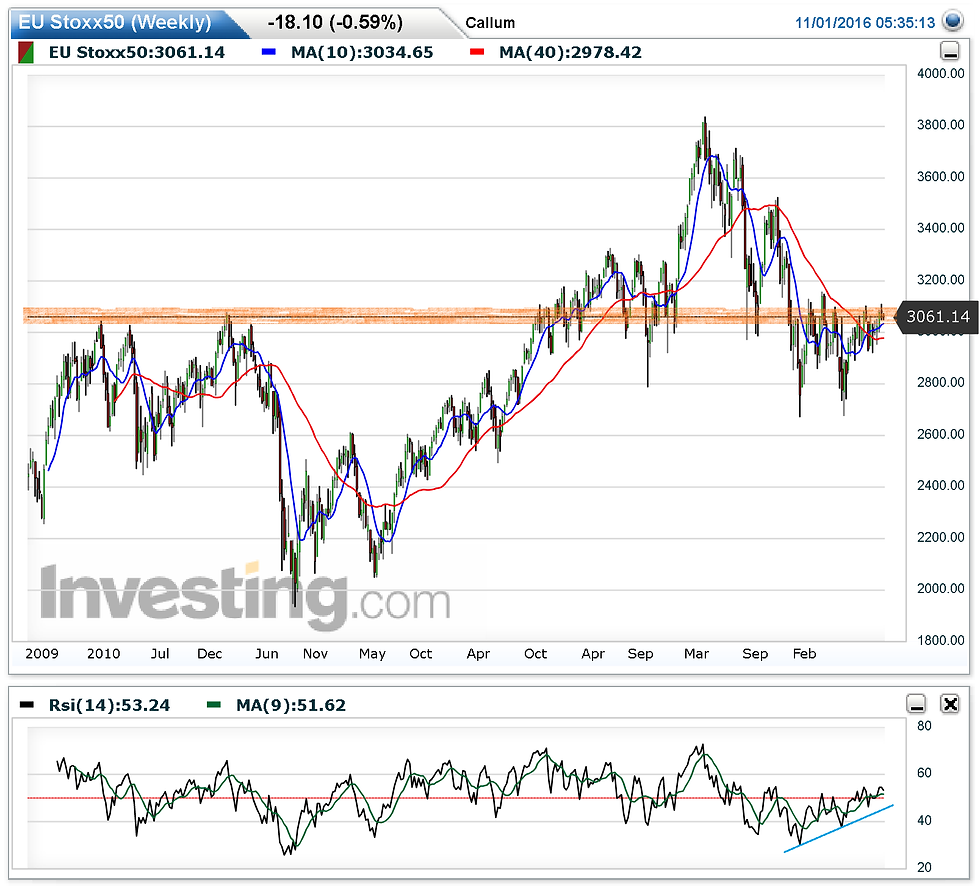The image size is (980, 886).
Task: Click the green MA(9) legend swatch
Action: (214, 705)
